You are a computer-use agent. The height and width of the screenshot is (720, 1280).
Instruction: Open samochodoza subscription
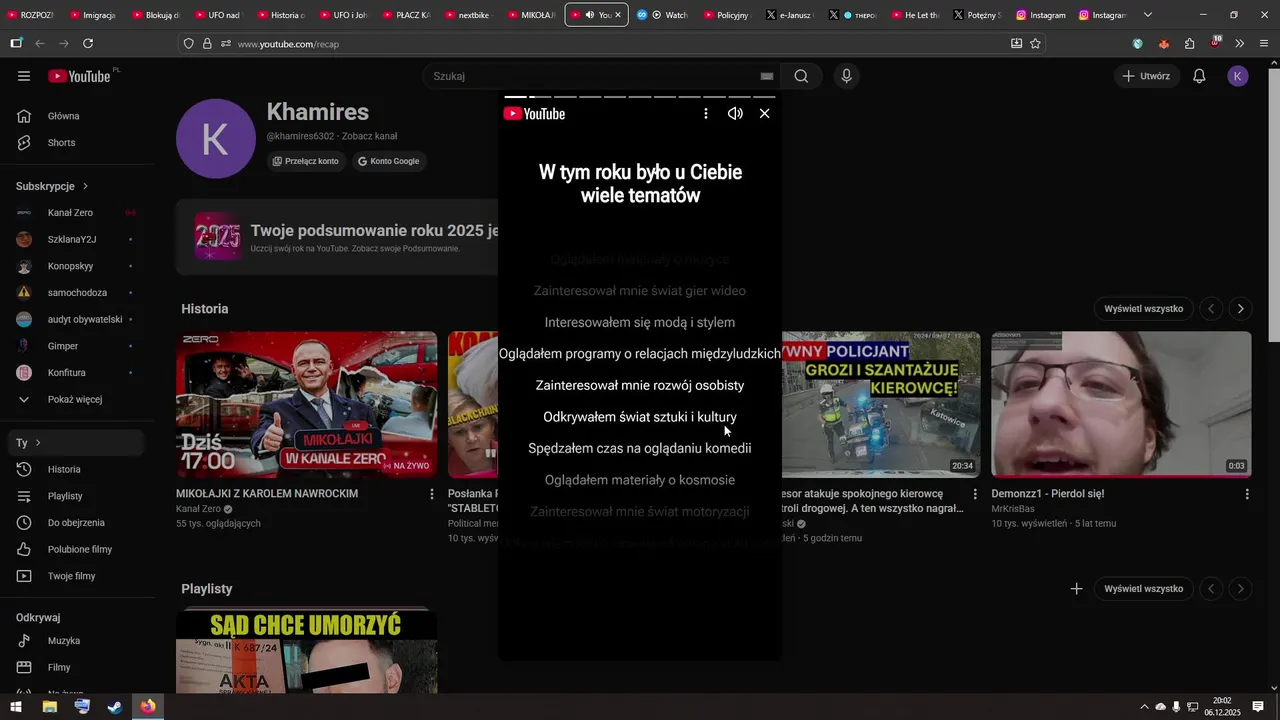pos(78,293)
